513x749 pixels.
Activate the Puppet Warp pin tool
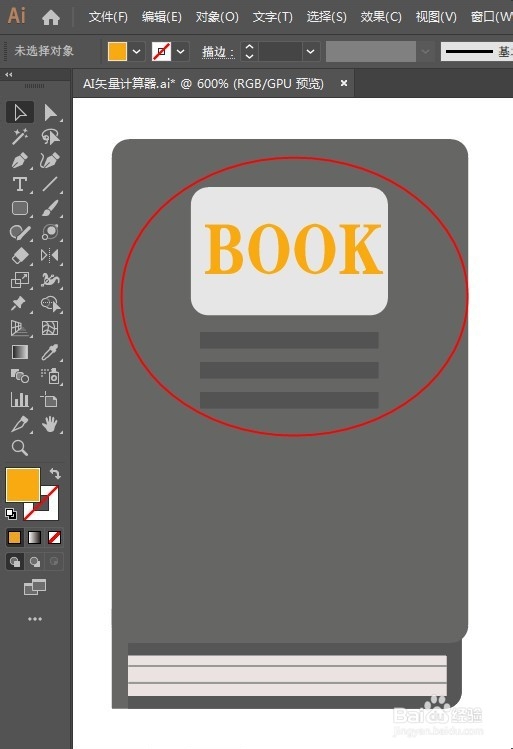point(20,304)
